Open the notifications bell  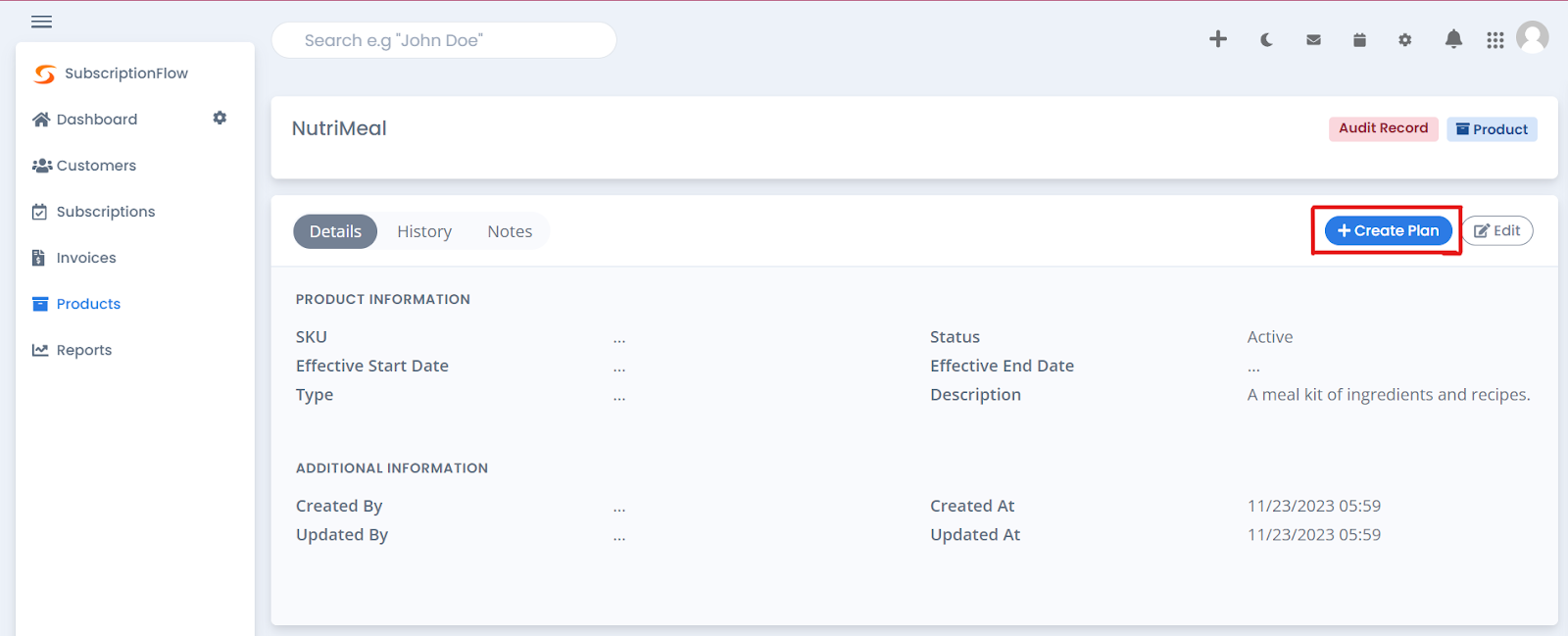1453,39
